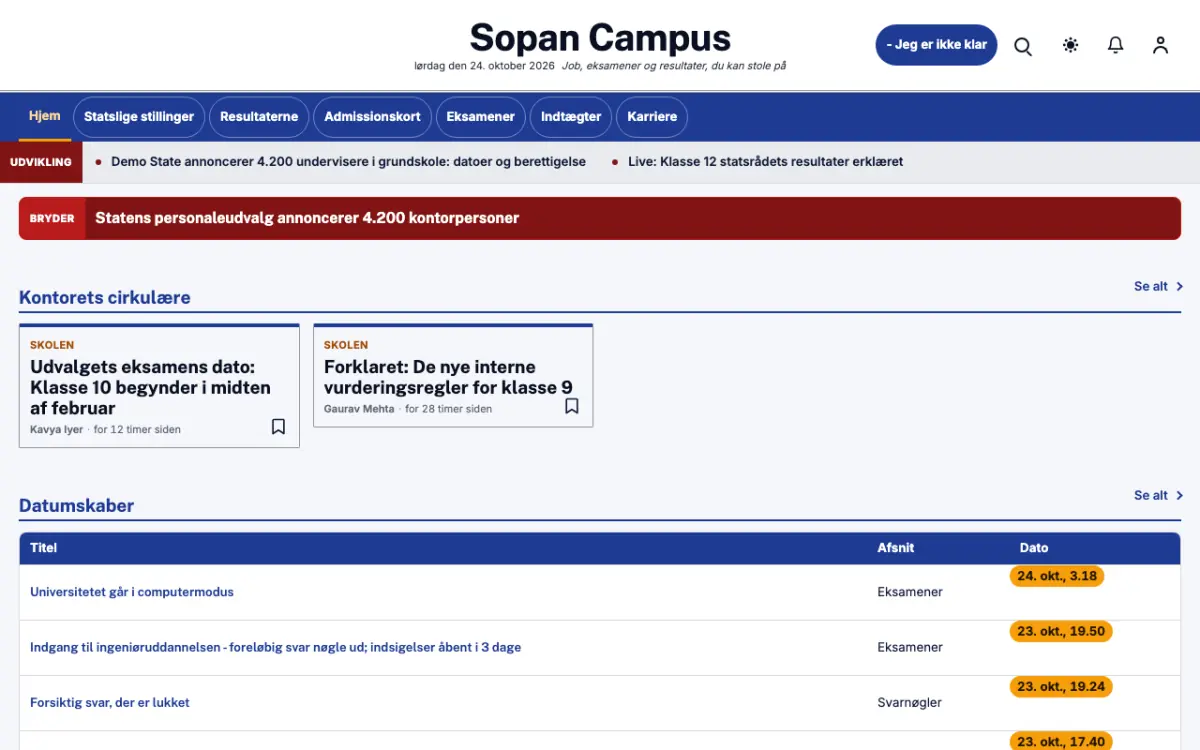Open the Indtægter tab

point(571,117)
